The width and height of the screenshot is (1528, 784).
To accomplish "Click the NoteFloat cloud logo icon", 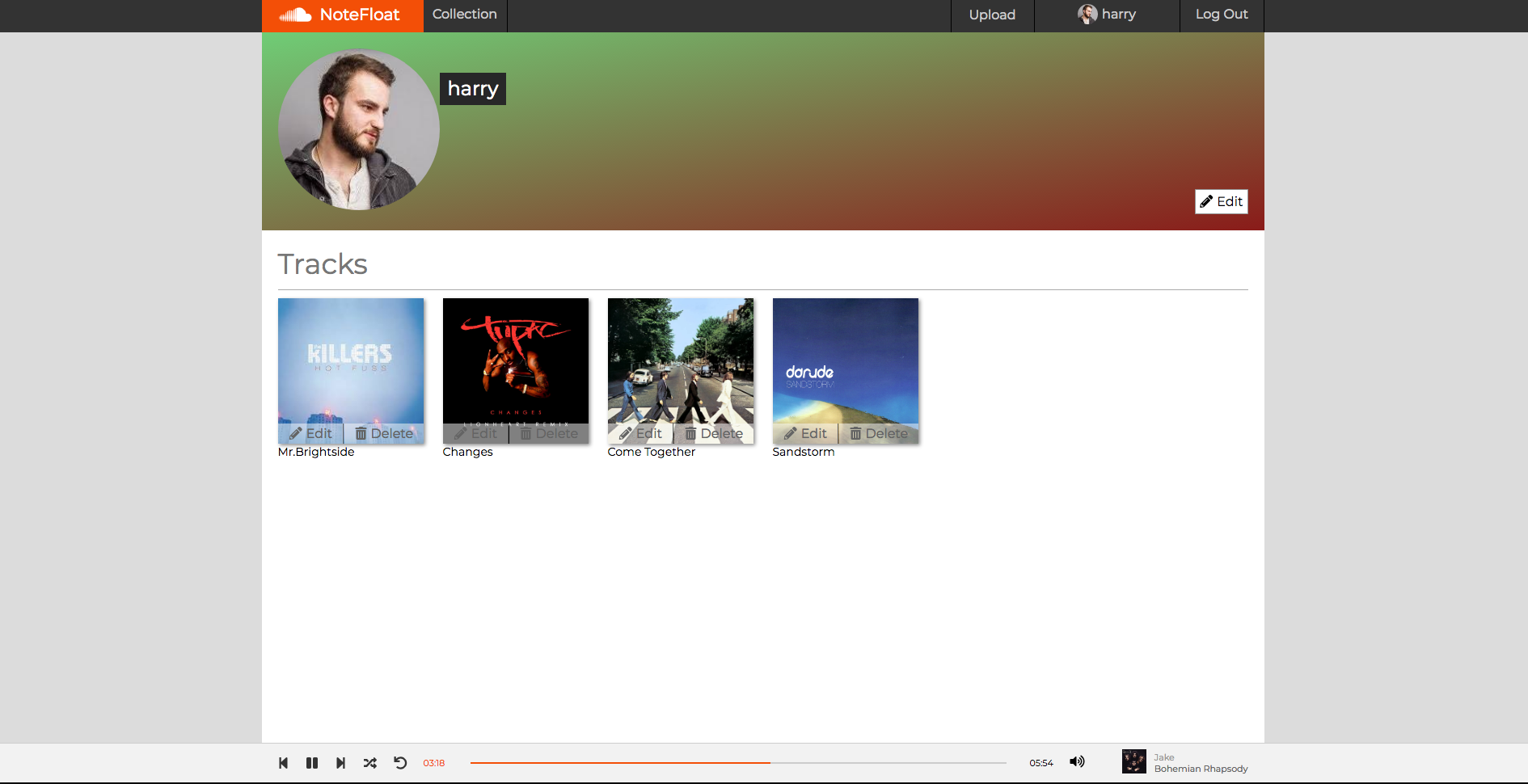I will (295, 15).
